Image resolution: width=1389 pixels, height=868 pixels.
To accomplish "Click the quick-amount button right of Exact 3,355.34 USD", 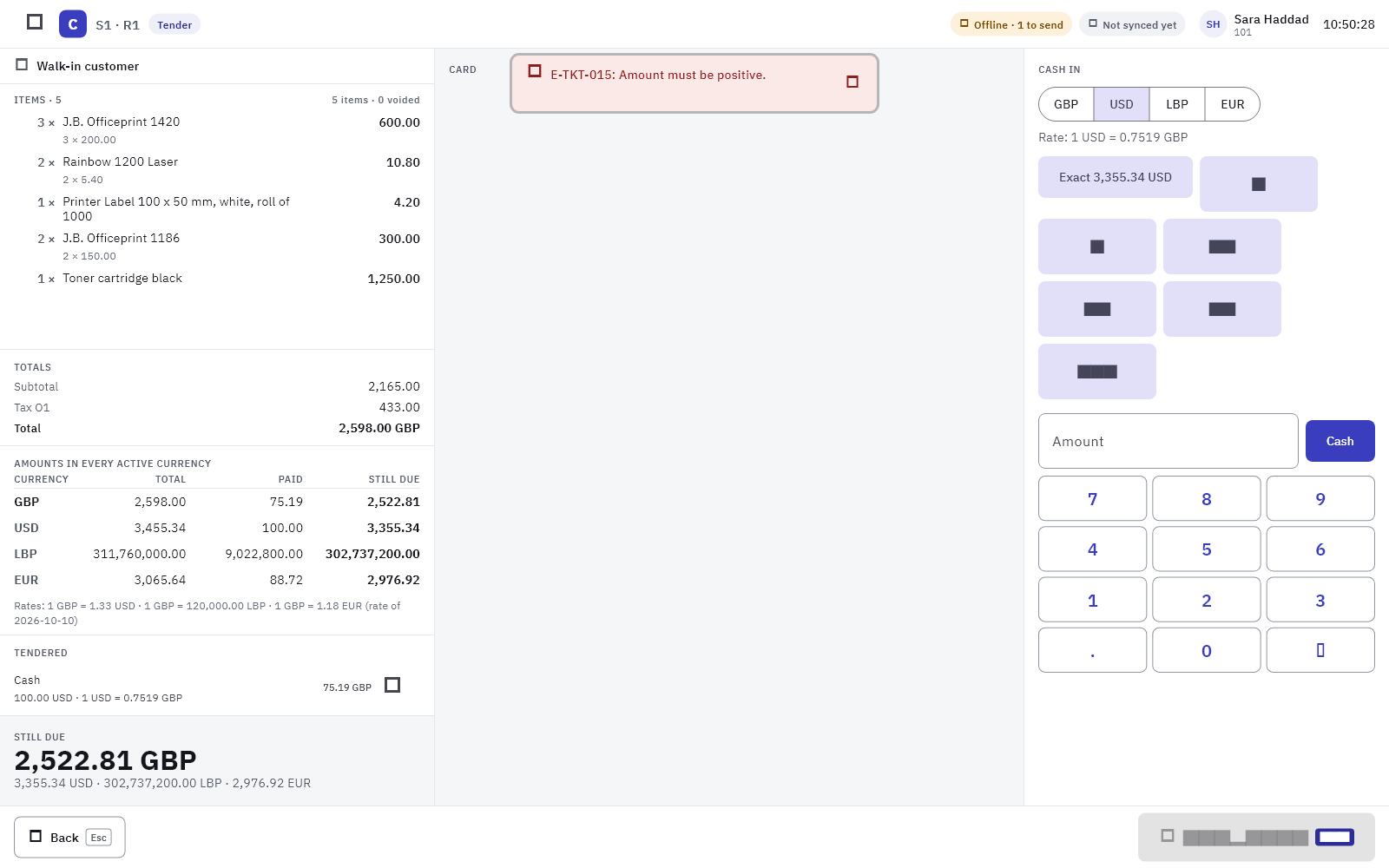I will (x=1259, y=184).
